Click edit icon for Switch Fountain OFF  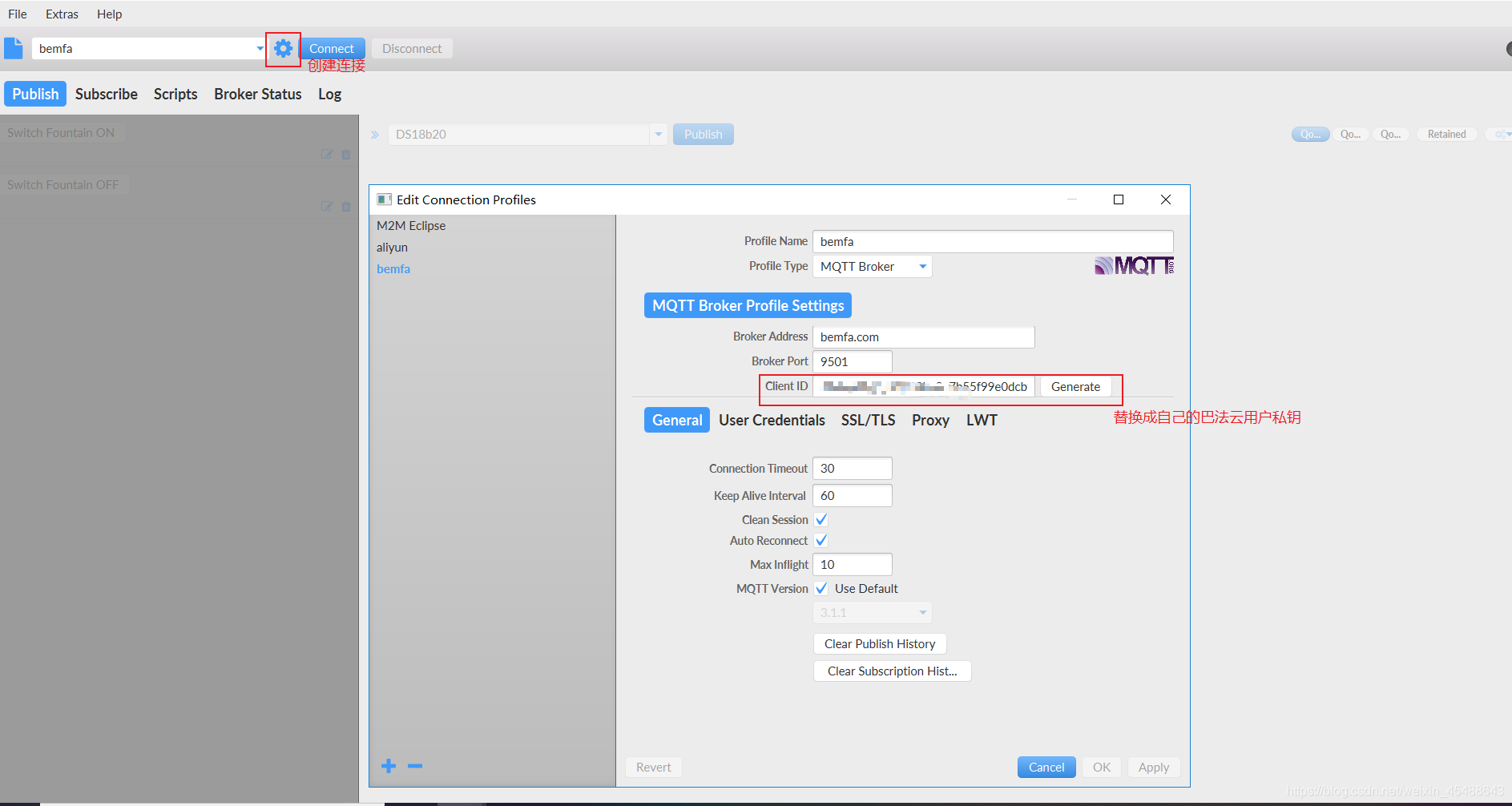[327, 206]
